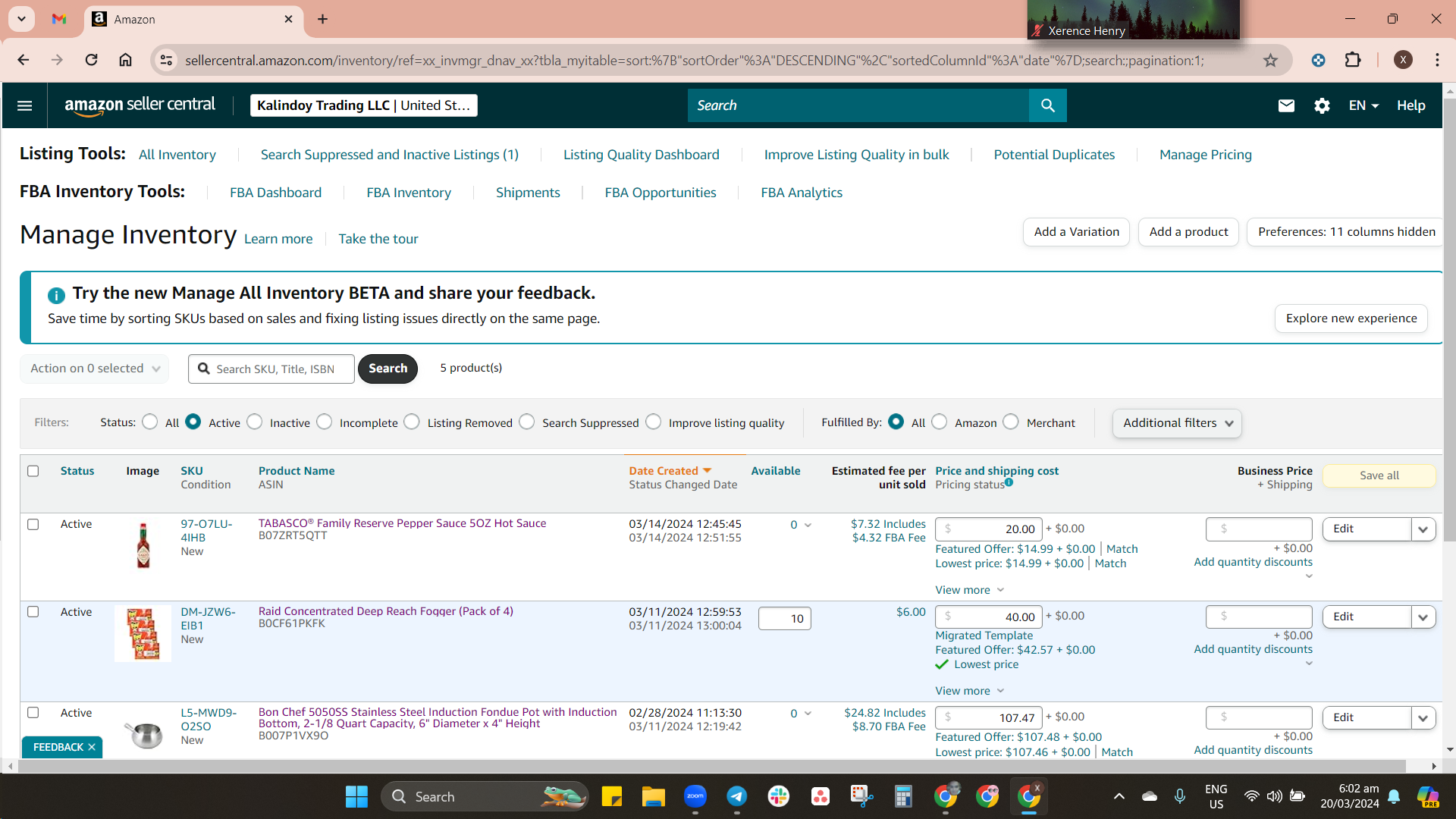Open the EN language dropdown

point(1363,105)
